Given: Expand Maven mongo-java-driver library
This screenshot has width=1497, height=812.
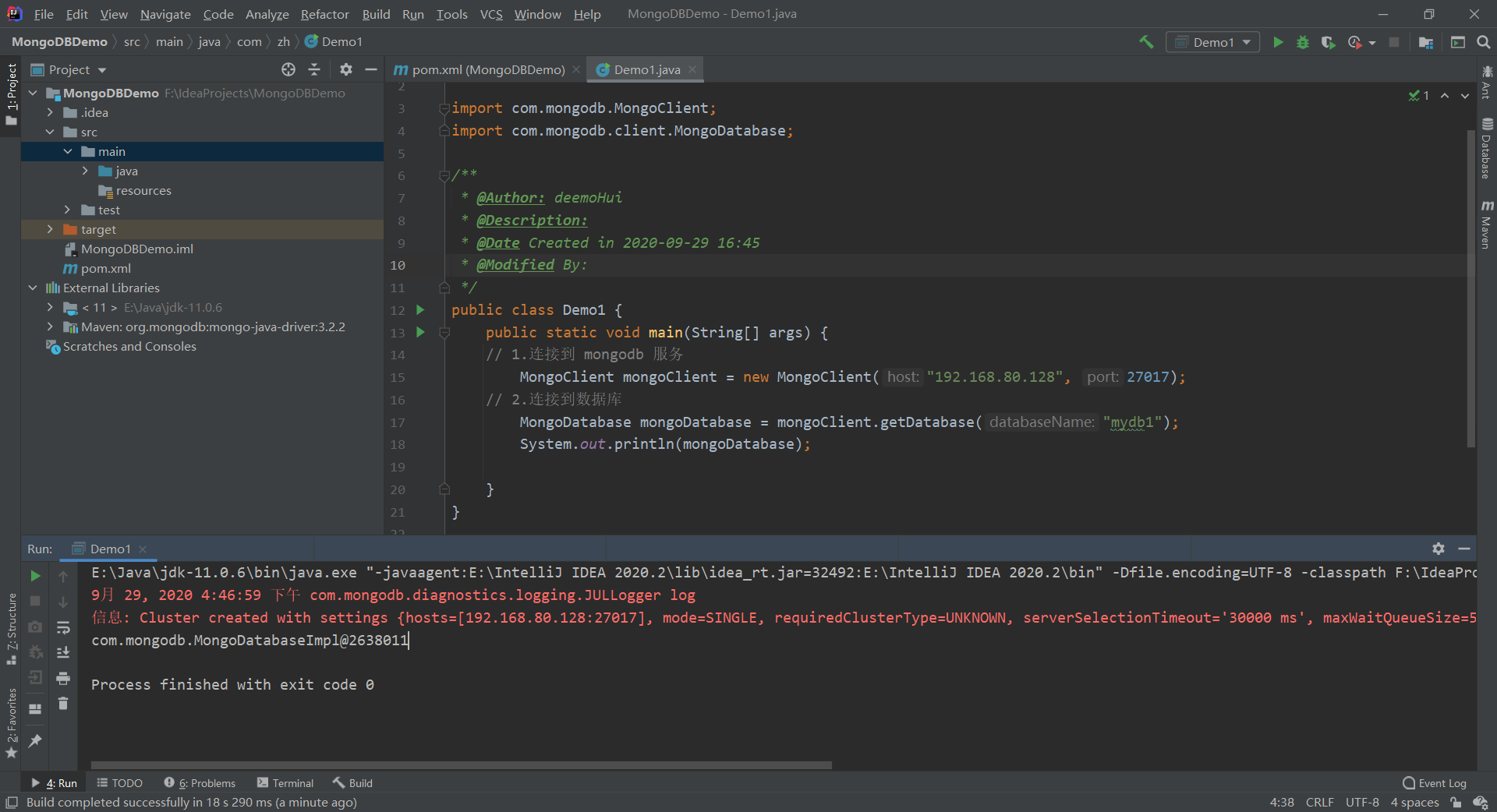Looking at the screenshot, I should [50, 327].
